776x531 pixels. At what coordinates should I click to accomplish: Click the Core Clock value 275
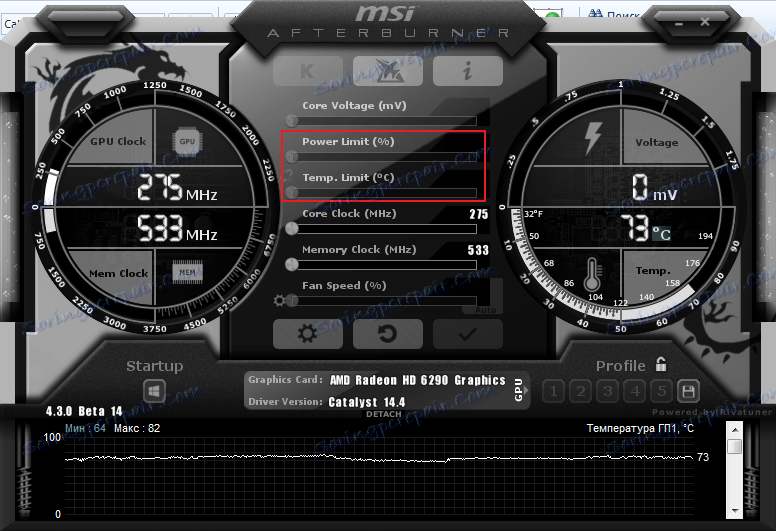[x=479, y=214]
